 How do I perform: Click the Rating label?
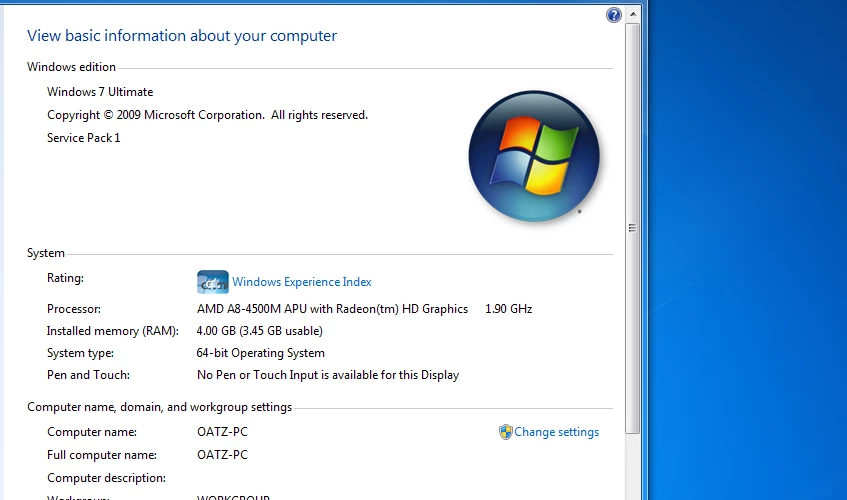65,278
